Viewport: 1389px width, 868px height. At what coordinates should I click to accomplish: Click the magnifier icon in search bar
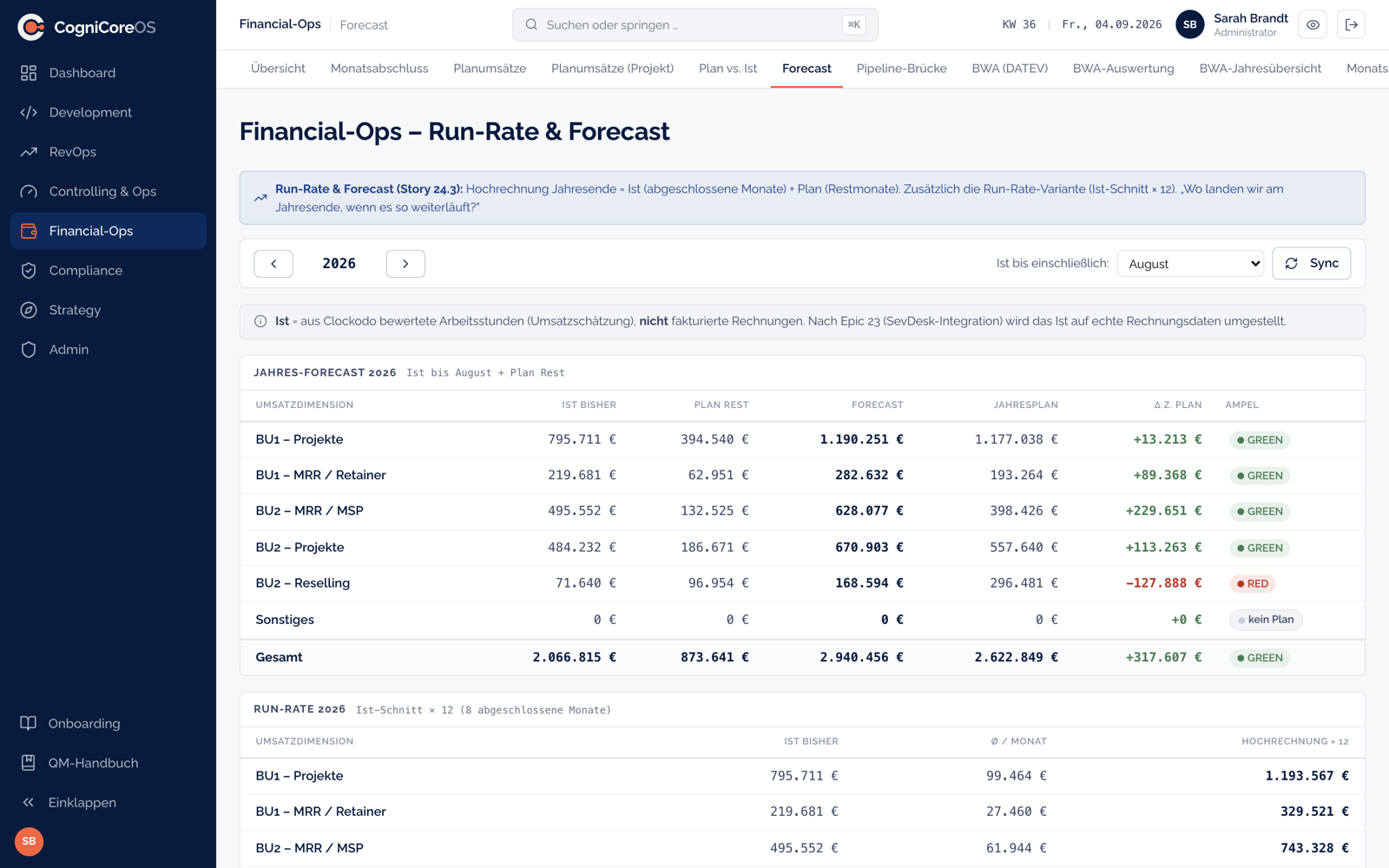coord(531,24)
